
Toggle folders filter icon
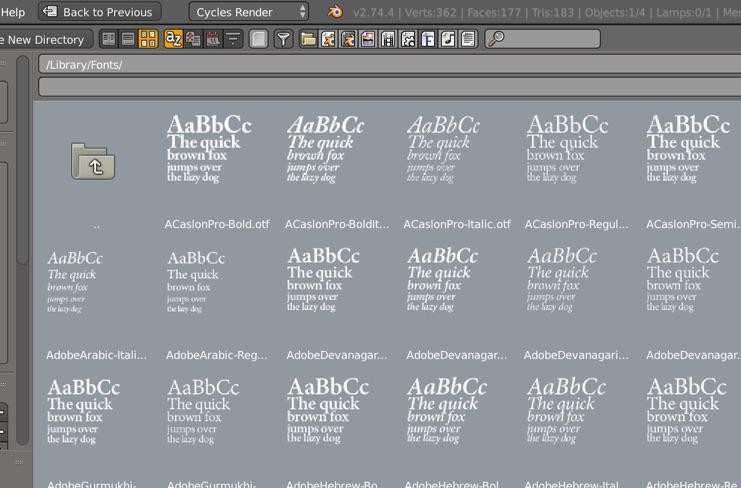click(x=308, y=39)
